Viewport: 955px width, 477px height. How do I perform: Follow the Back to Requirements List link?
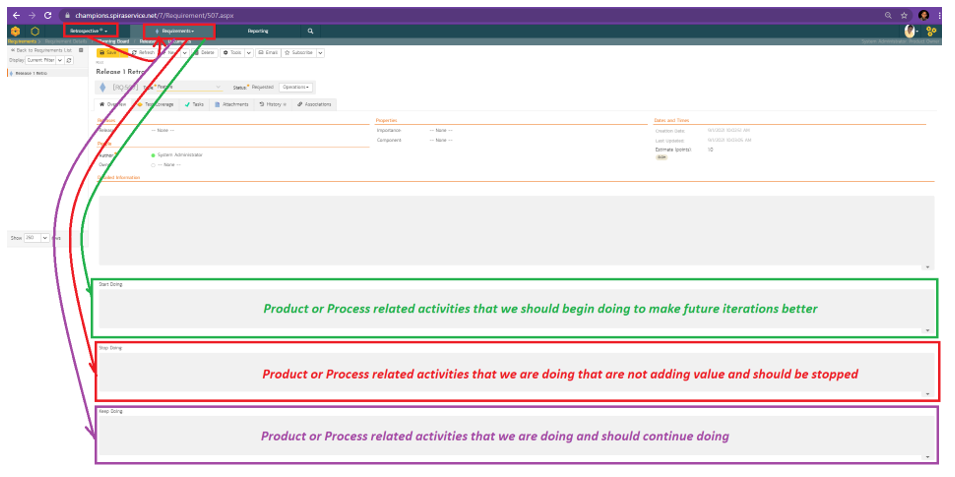click(x=40, y=50)
